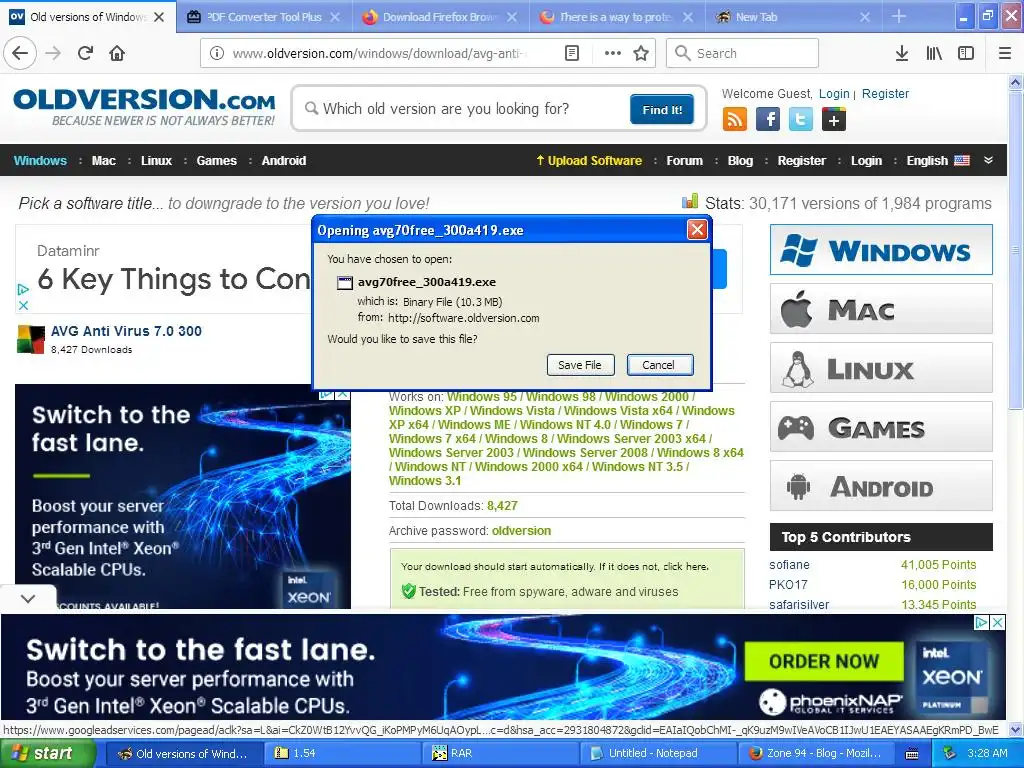Toggle reader view icon in address bar
This screenshot has width=1024, height=768.
(x=571, y=53)
